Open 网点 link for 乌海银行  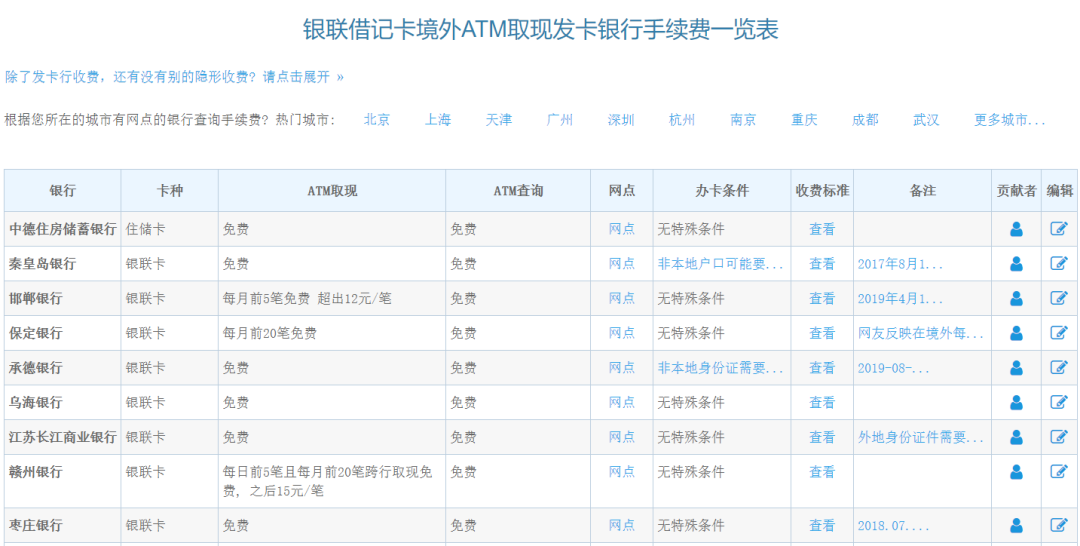(x=621, y=402)
